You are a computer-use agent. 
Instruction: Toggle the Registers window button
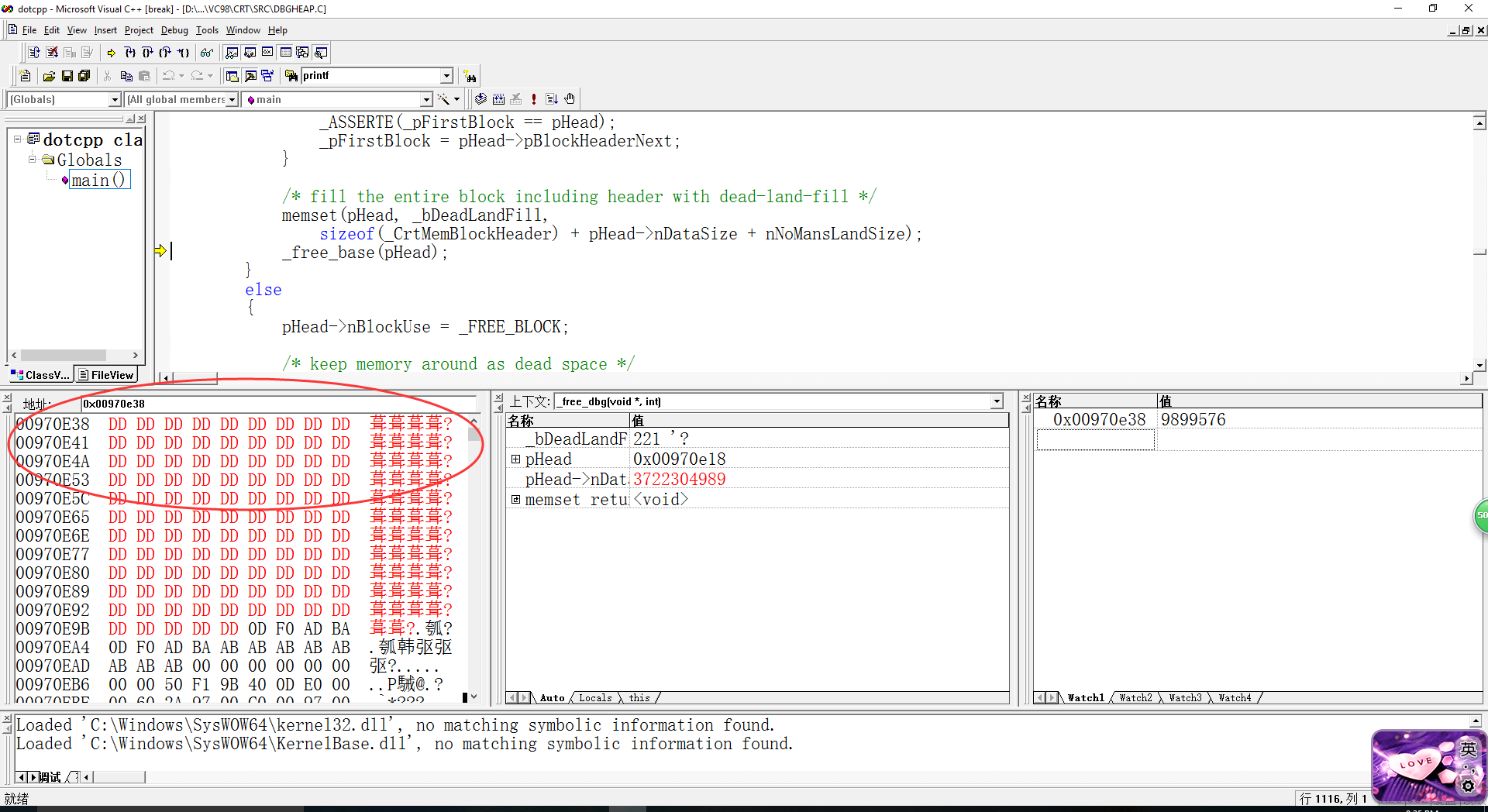pos(267,53)
